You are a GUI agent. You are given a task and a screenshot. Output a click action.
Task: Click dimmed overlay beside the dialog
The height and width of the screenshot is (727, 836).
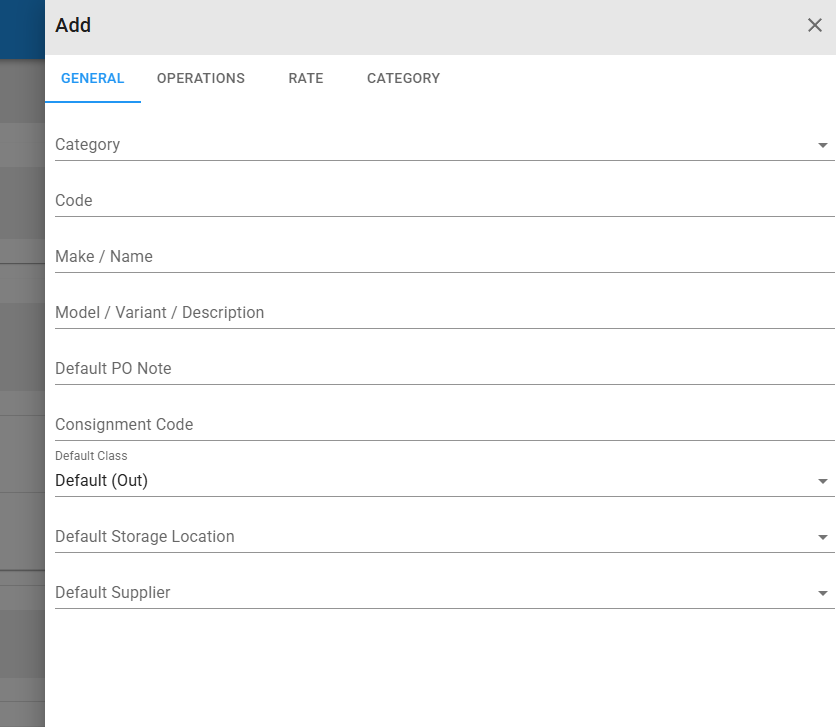coord(22,373)
